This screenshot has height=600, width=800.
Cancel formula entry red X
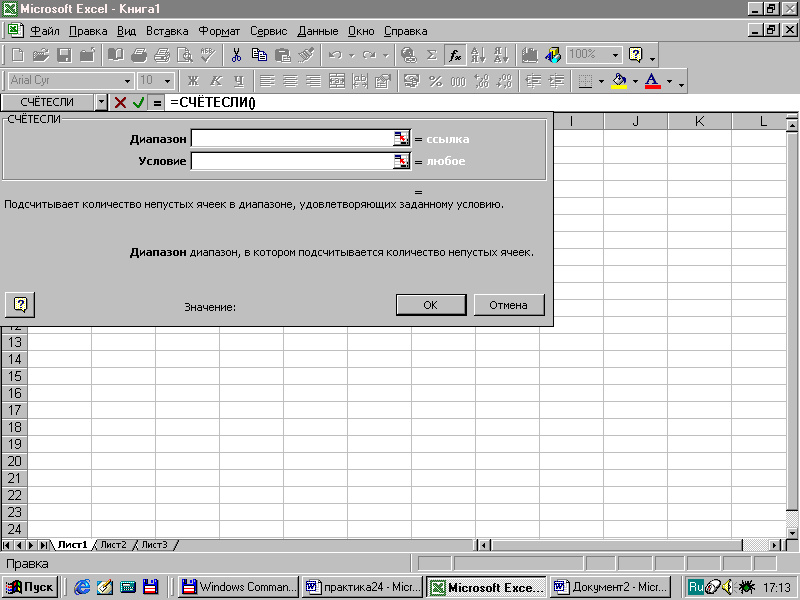[x=120, y=103]
